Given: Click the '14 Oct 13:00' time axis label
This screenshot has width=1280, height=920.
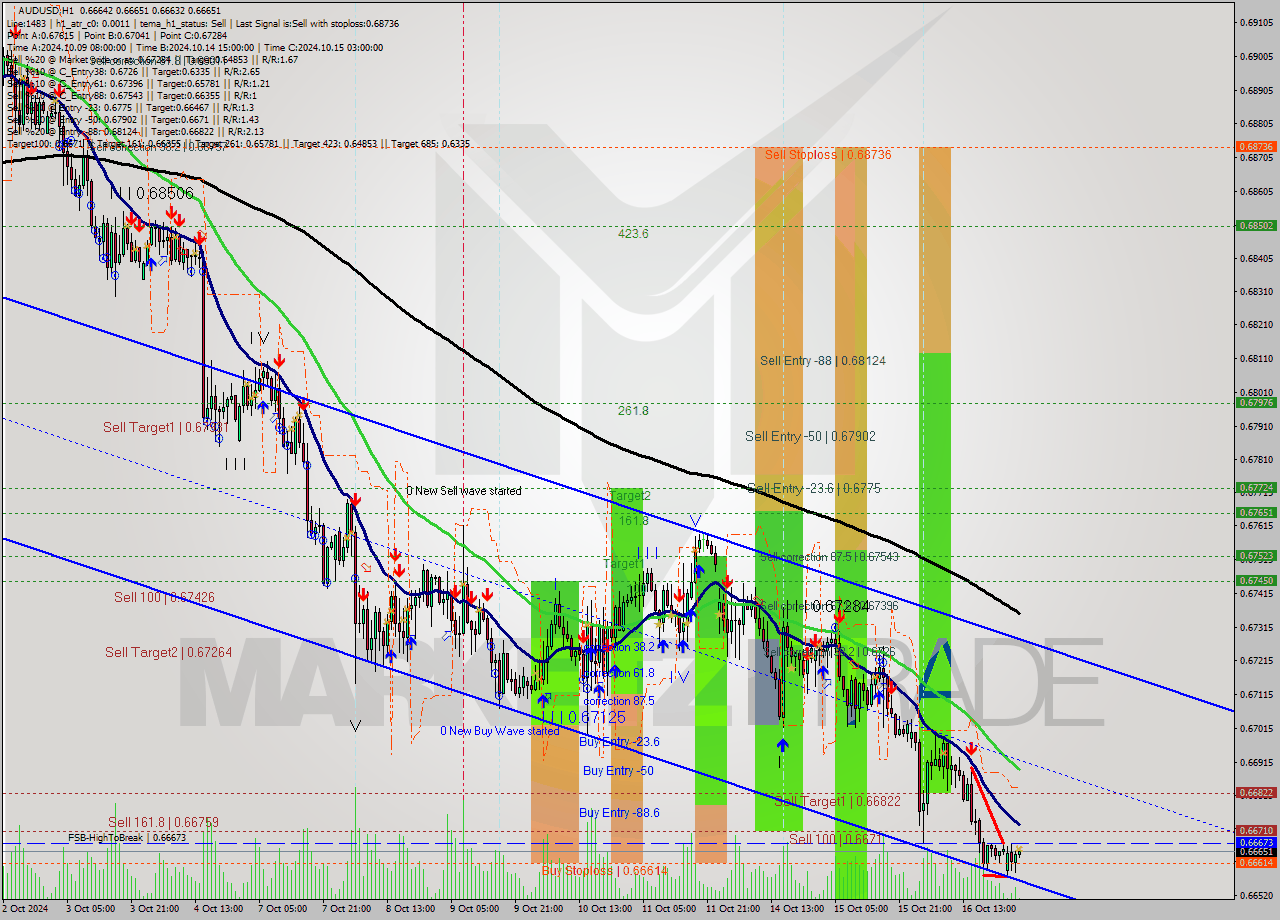Looking at the screenshot, I should coord(796,909).
